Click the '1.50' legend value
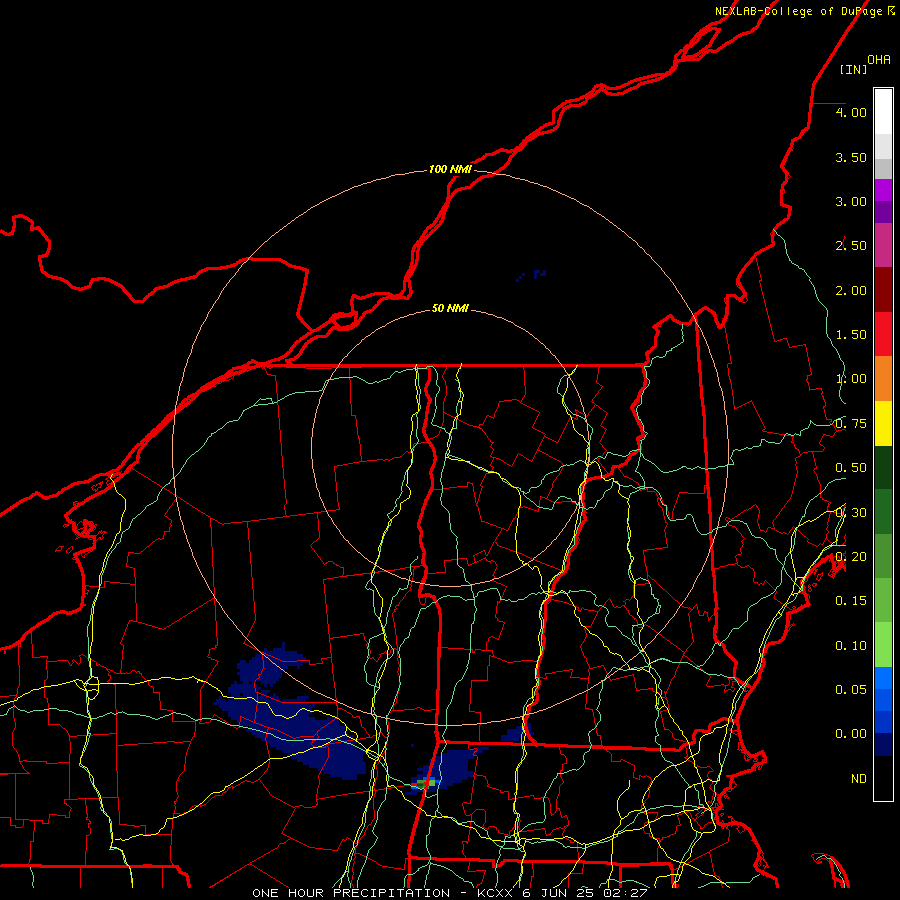 851,335
